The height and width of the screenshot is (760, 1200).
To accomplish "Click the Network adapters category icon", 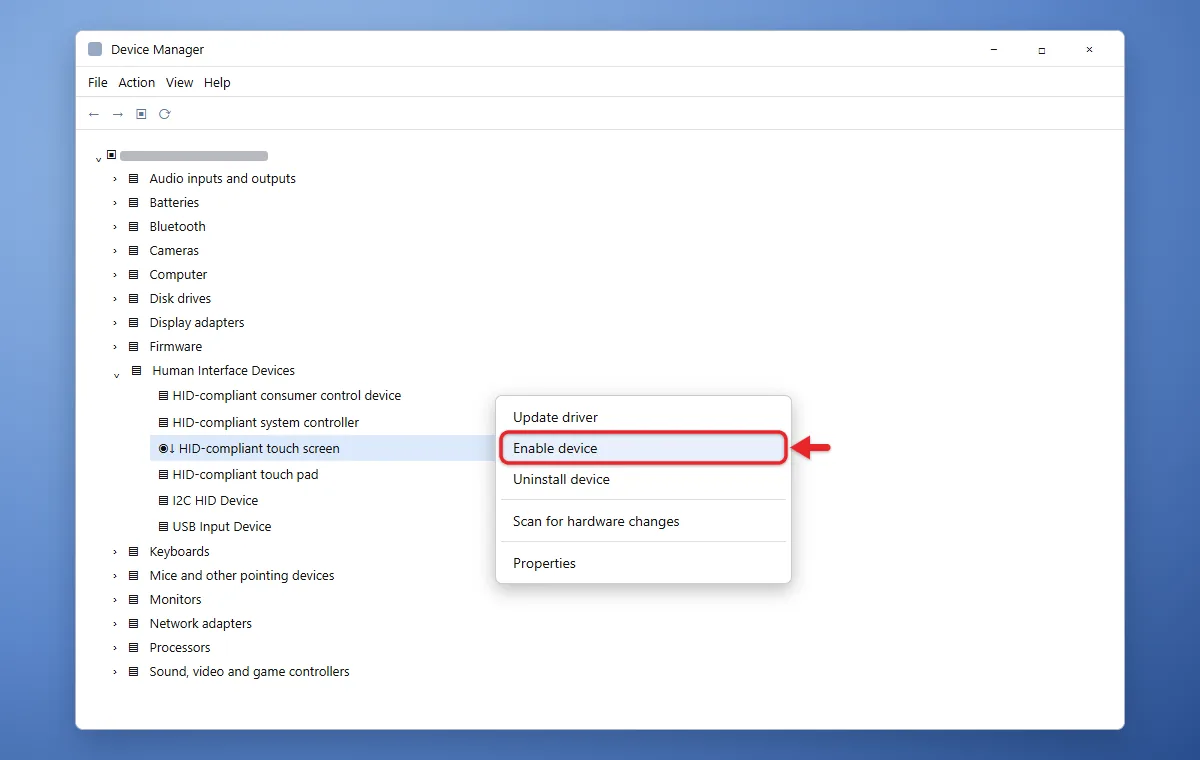I will (134, 624).
